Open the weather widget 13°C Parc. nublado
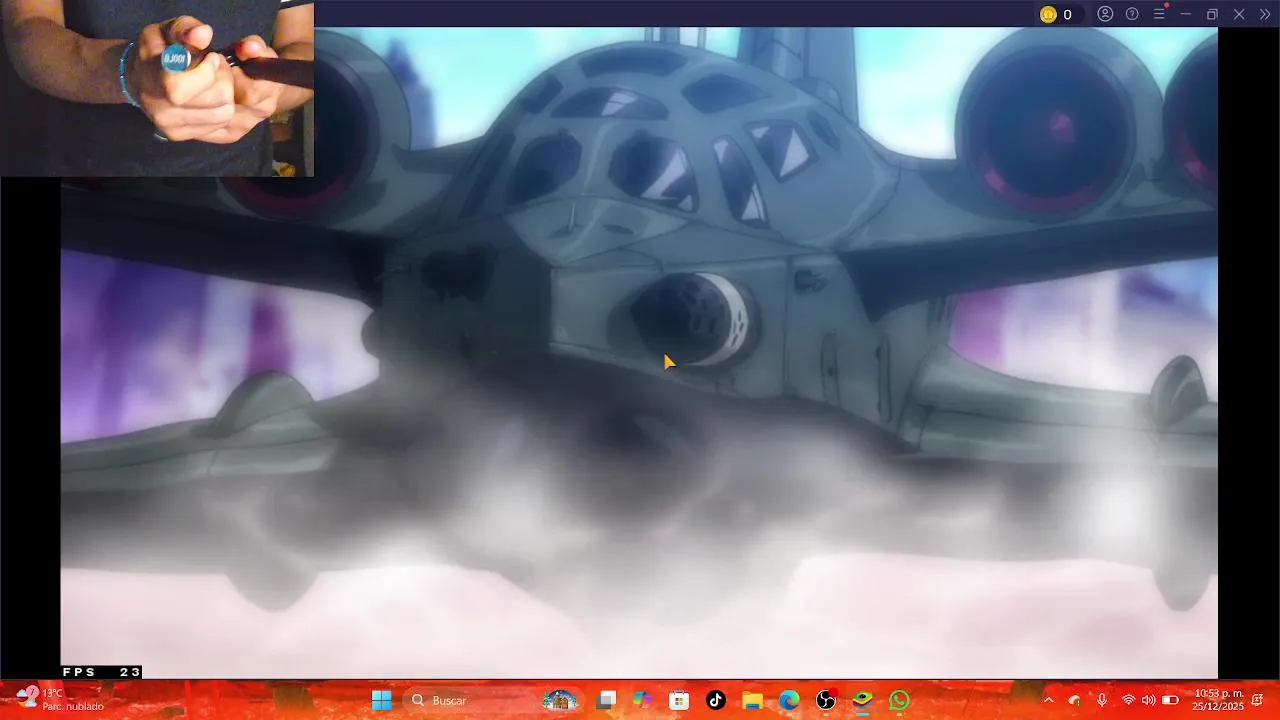Viewport: 1280px width, 720px height. 60,699
